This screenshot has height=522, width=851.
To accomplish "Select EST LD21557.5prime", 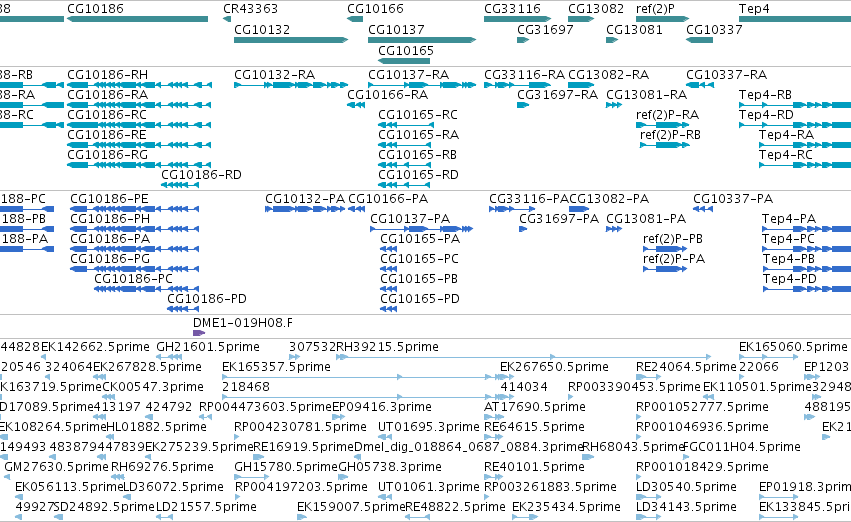I will 163,517.
